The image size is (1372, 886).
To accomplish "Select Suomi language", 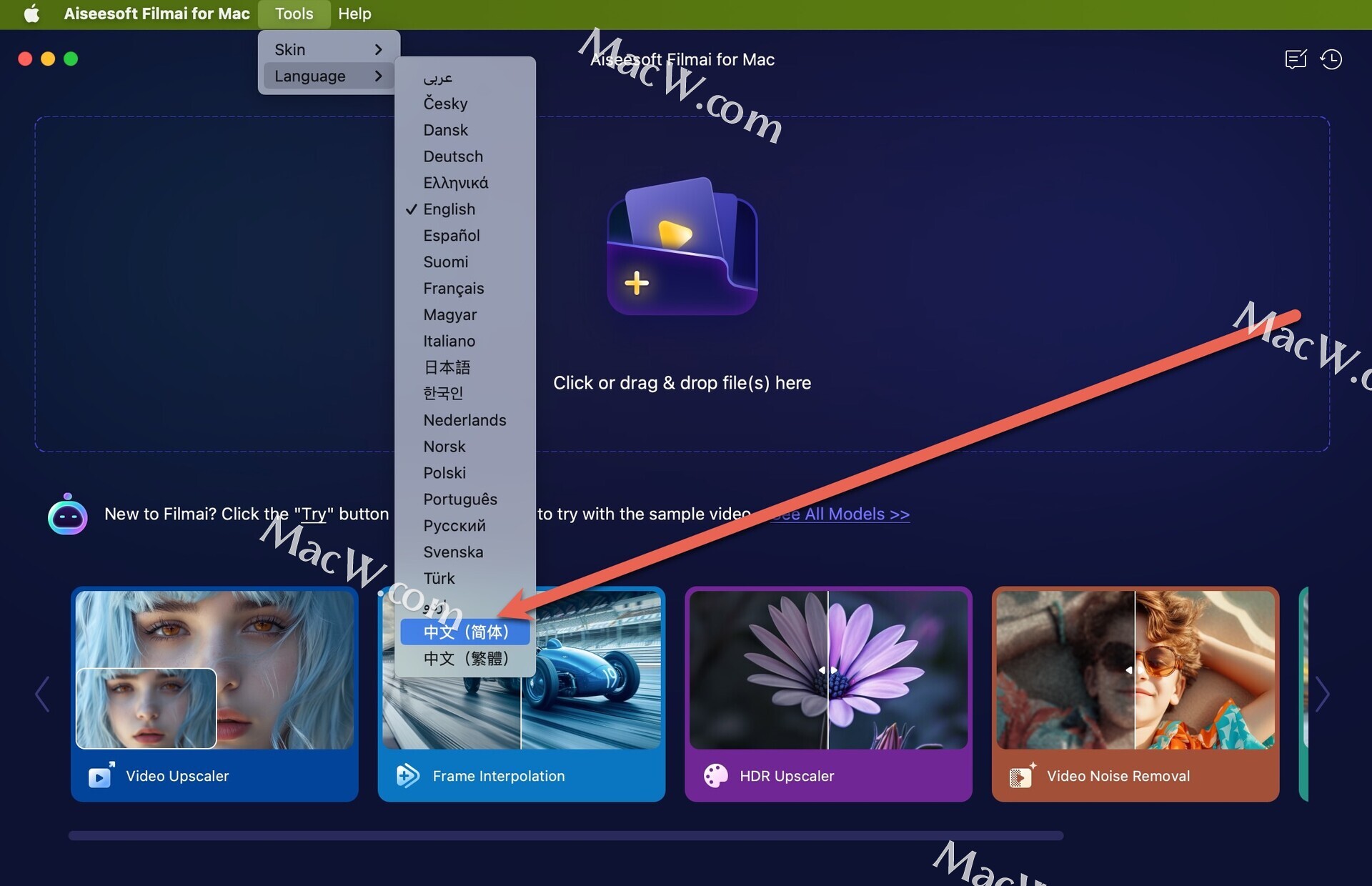I will click(465, 262).
